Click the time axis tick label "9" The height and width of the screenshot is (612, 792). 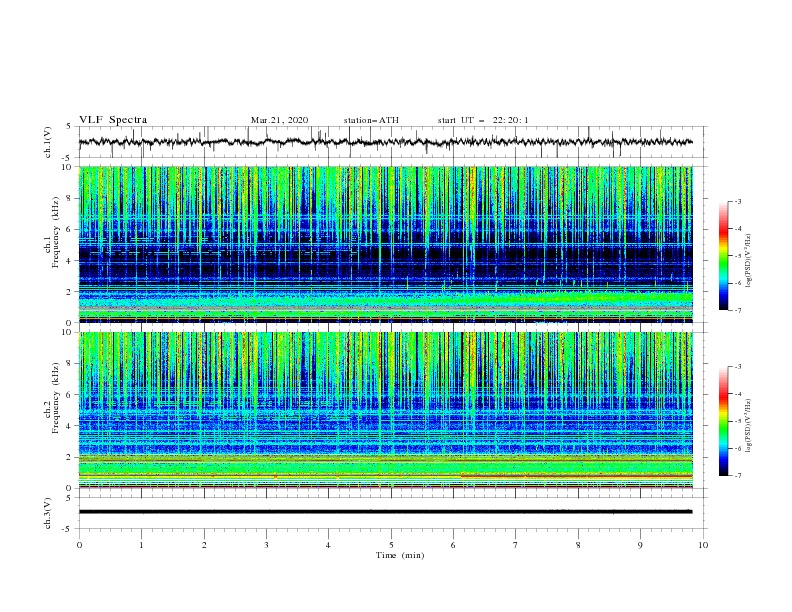[x=640, y=545]
